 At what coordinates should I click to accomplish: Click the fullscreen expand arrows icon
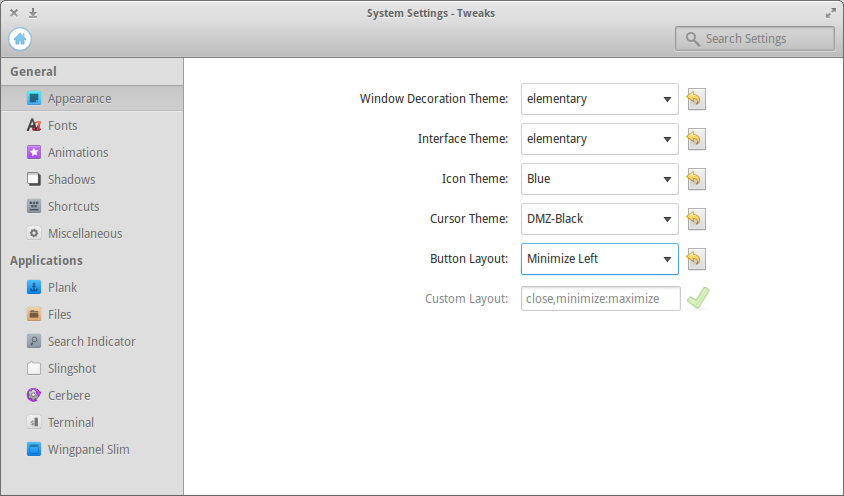coord(831,13)
